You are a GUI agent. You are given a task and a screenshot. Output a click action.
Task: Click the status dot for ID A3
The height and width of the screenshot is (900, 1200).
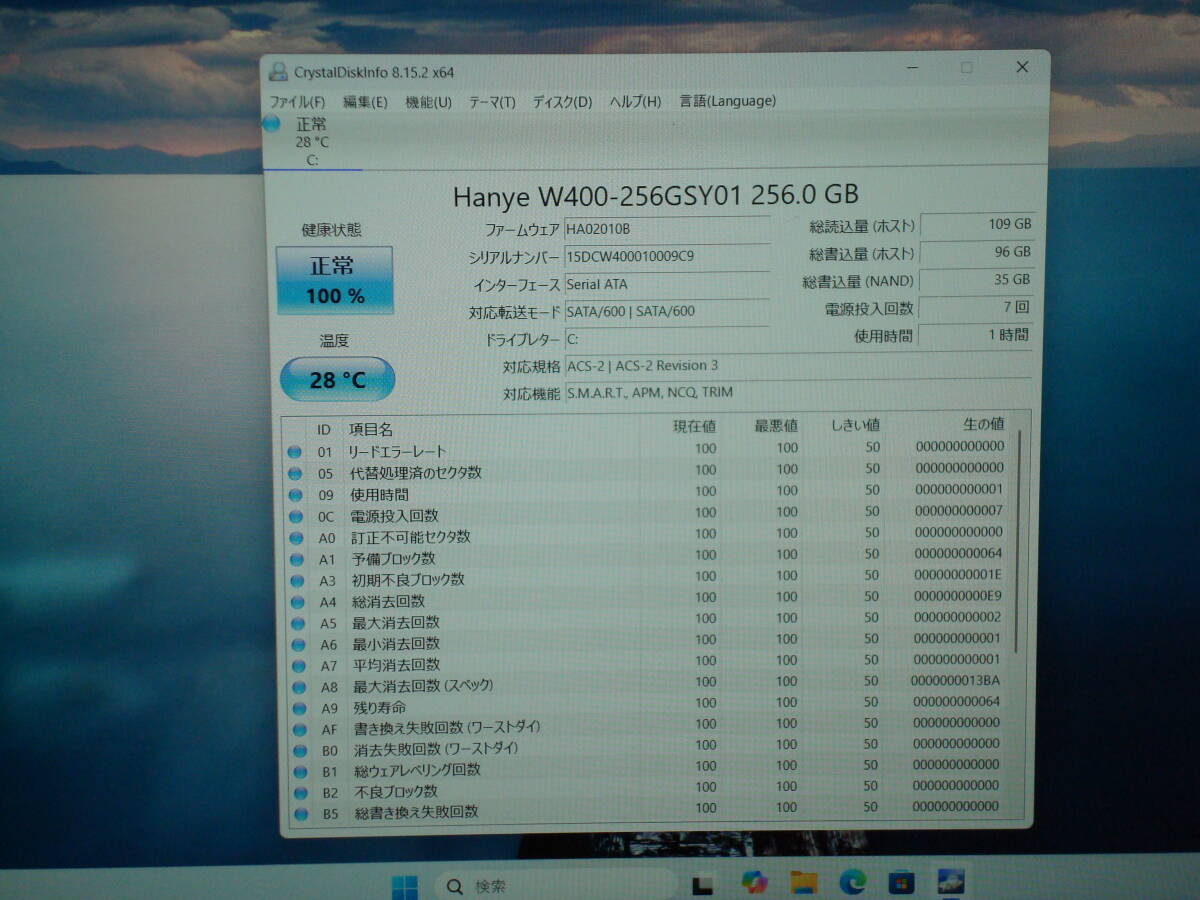tap(297, 581)
